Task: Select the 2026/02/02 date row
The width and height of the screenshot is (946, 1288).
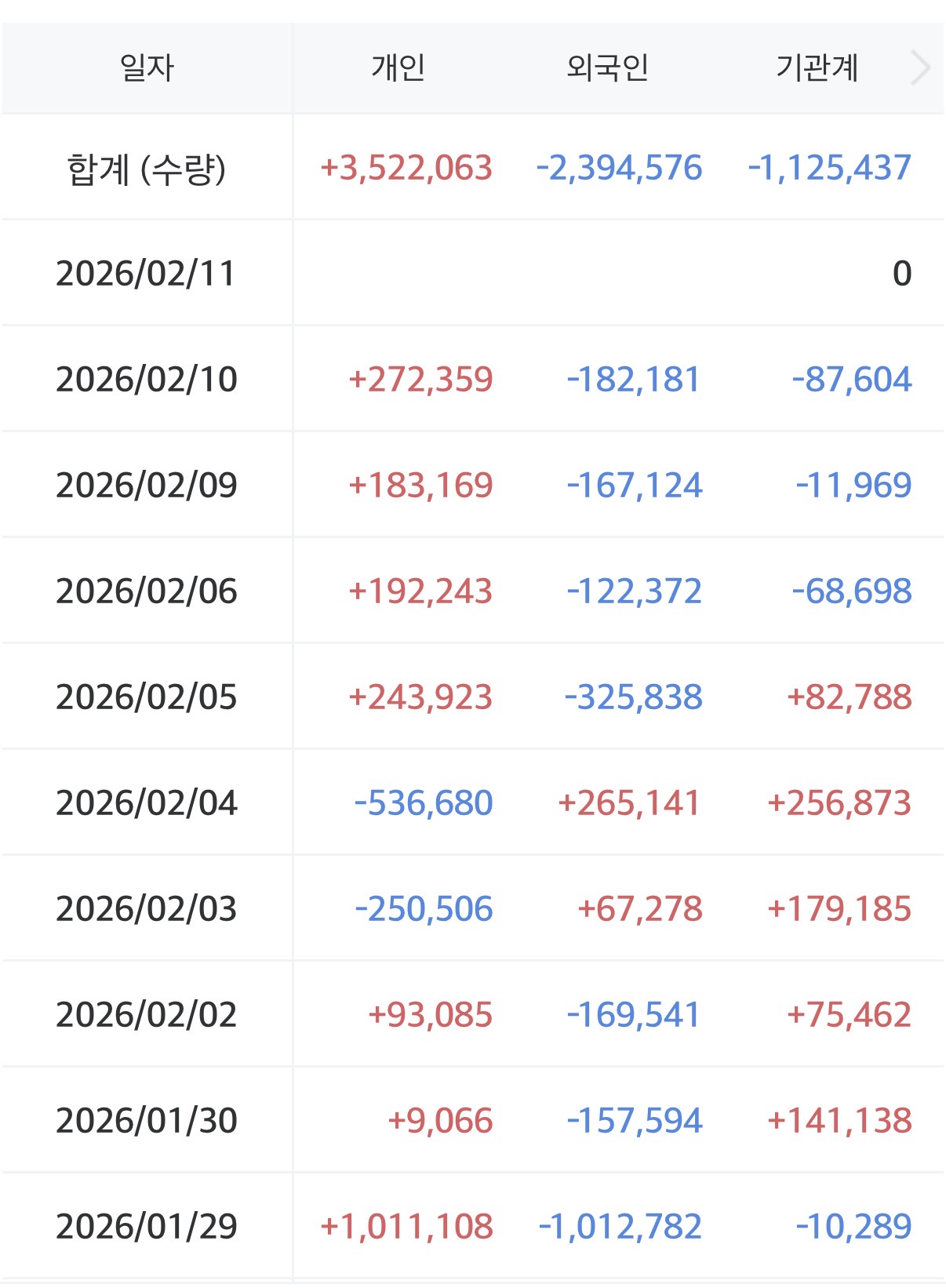Action: pos(147,1015)
